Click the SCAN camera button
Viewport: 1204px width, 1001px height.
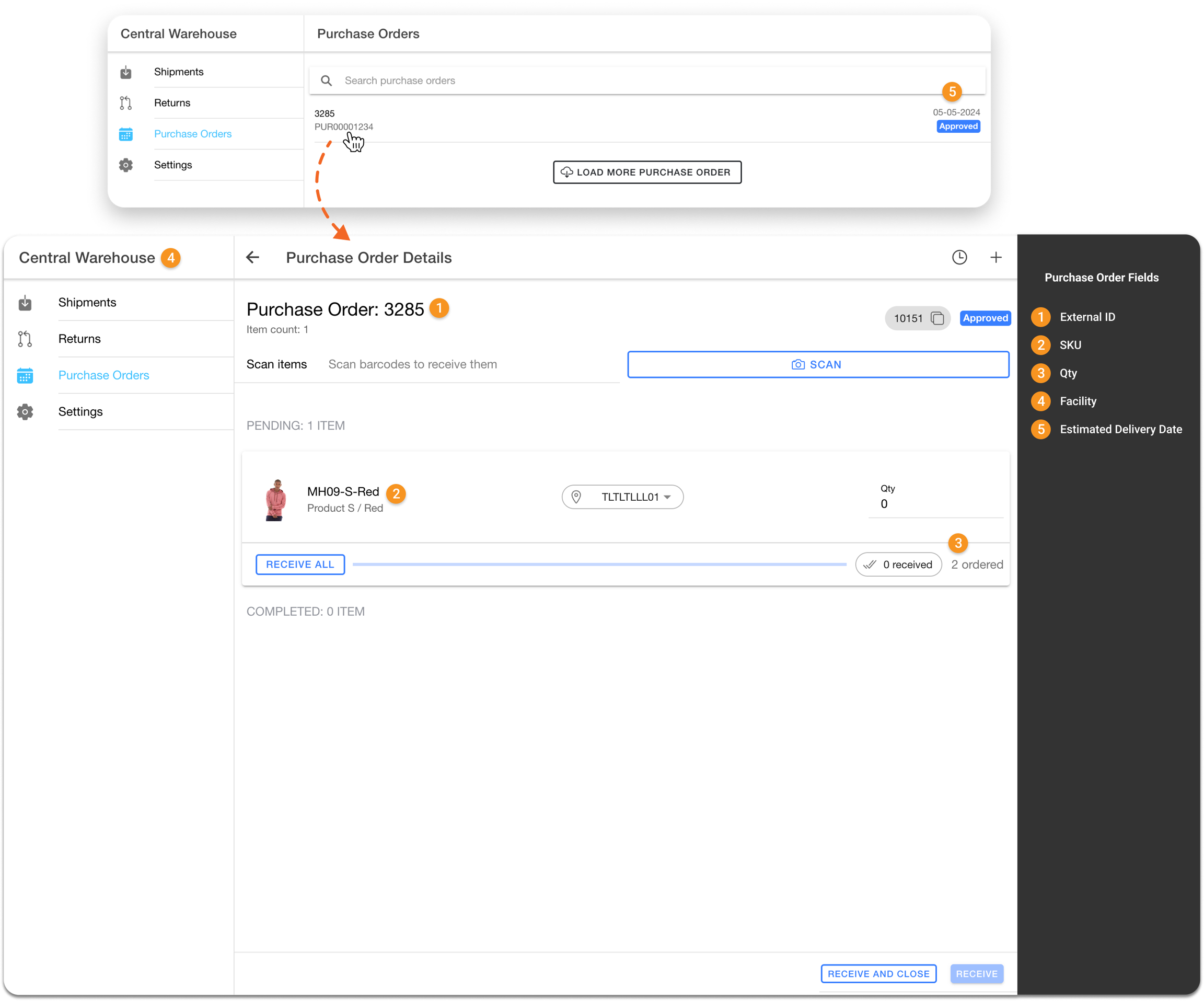[x=818, y=365]
